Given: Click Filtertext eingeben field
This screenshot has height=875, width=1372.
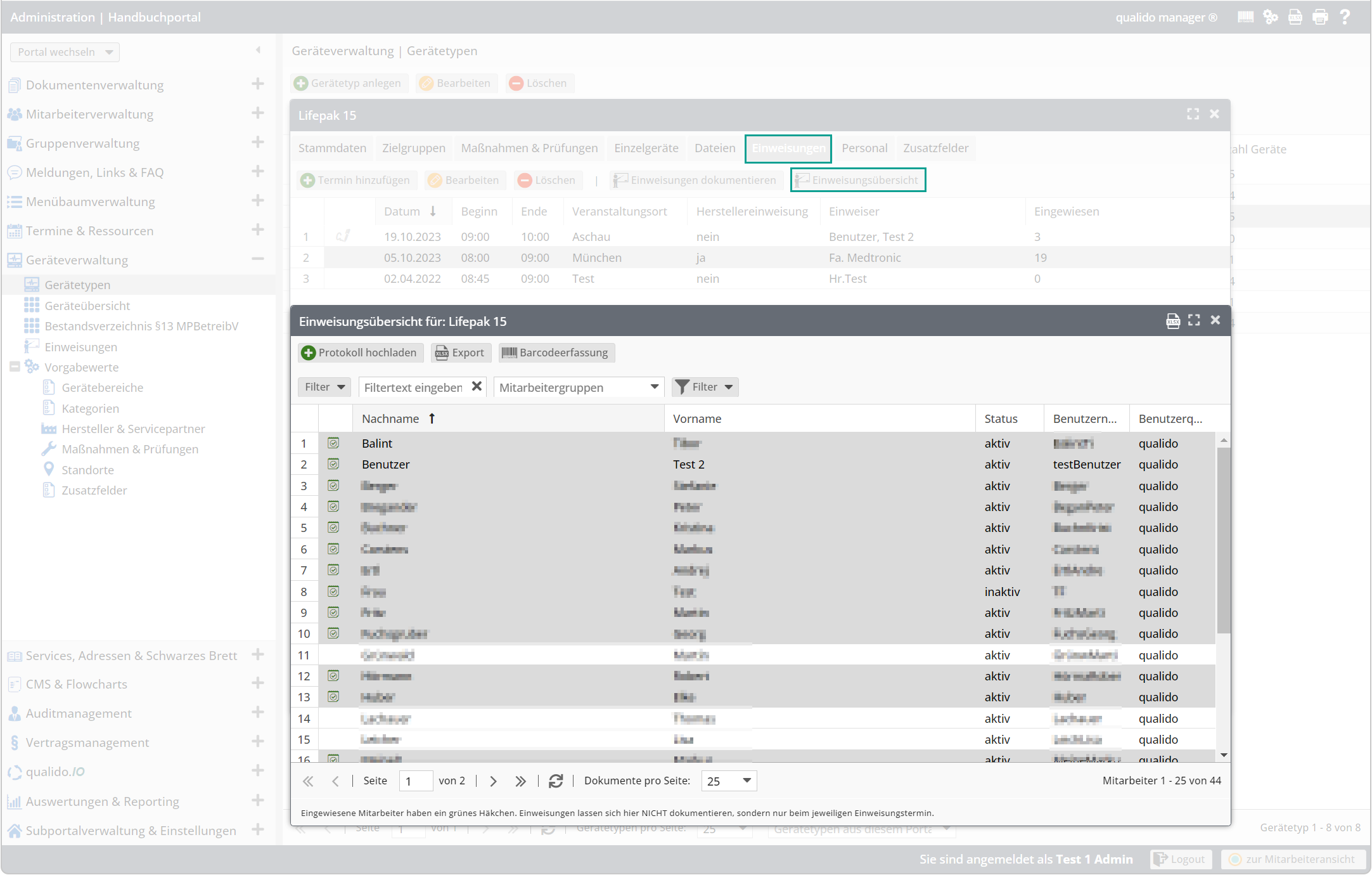Looking at the screenshot, I should pos(414,387).
